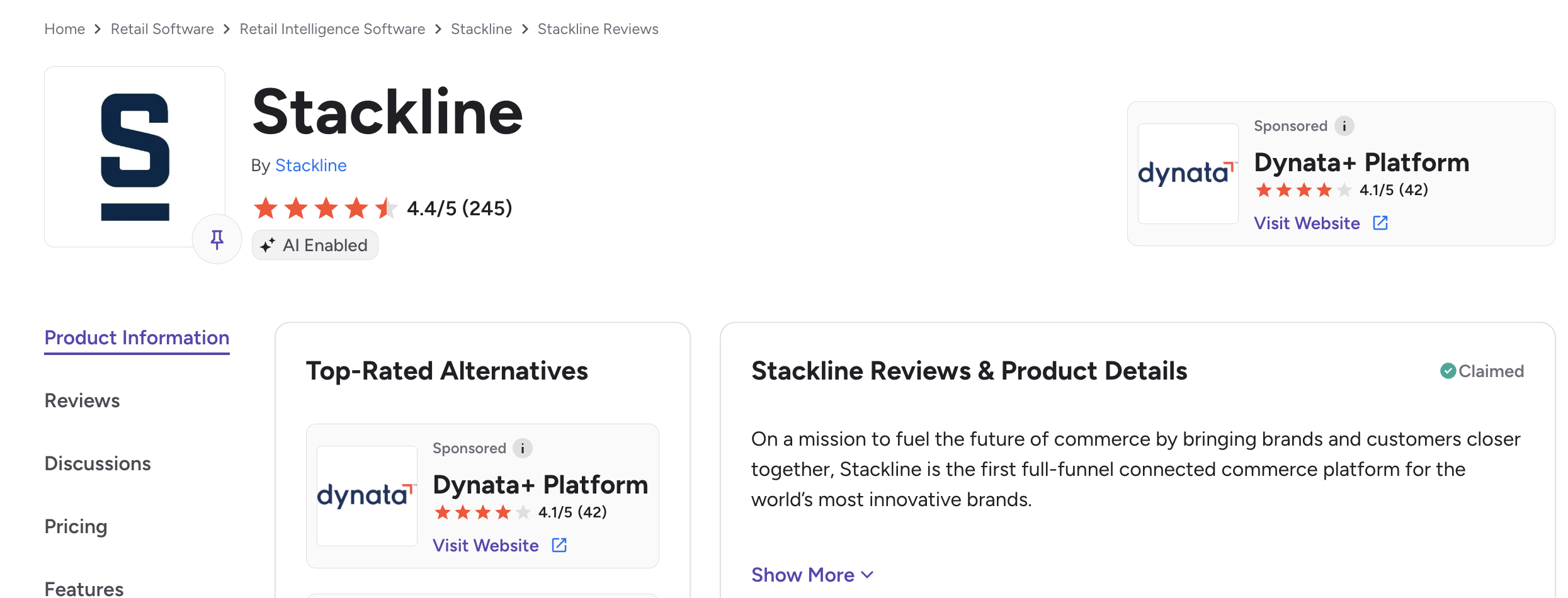
Task: Click dynata logo in Top-Rated Alternatives card
Action: click(367, 496)
